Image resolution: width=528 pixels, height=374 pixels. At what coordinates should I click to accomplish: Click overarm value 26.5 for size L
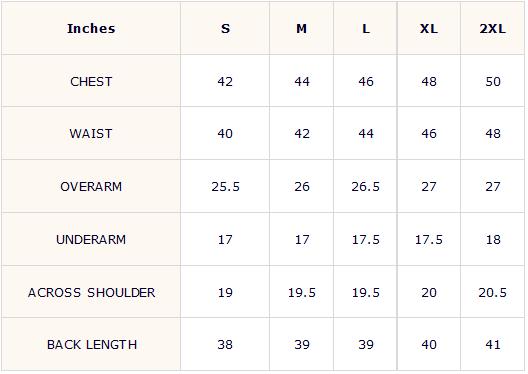366,186
